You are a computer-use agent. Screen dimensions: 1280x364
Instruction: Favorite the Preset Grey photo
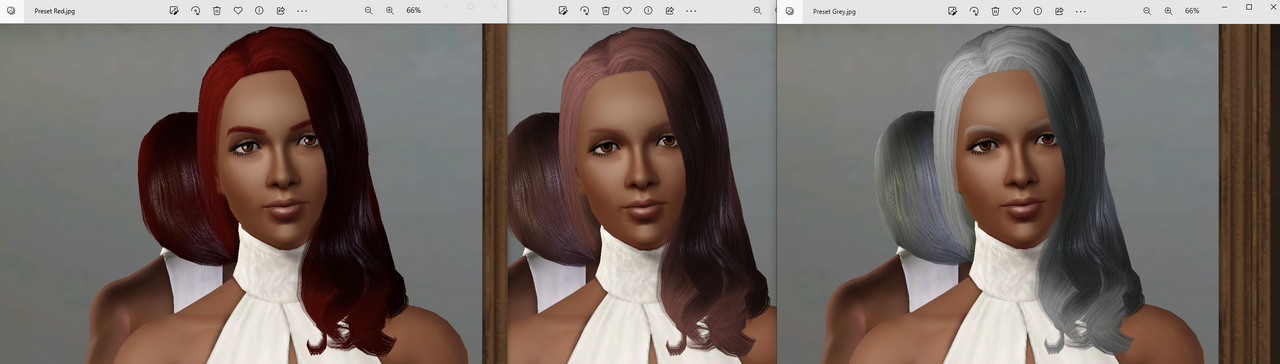pyautogui.click(x=1016, y=10)
